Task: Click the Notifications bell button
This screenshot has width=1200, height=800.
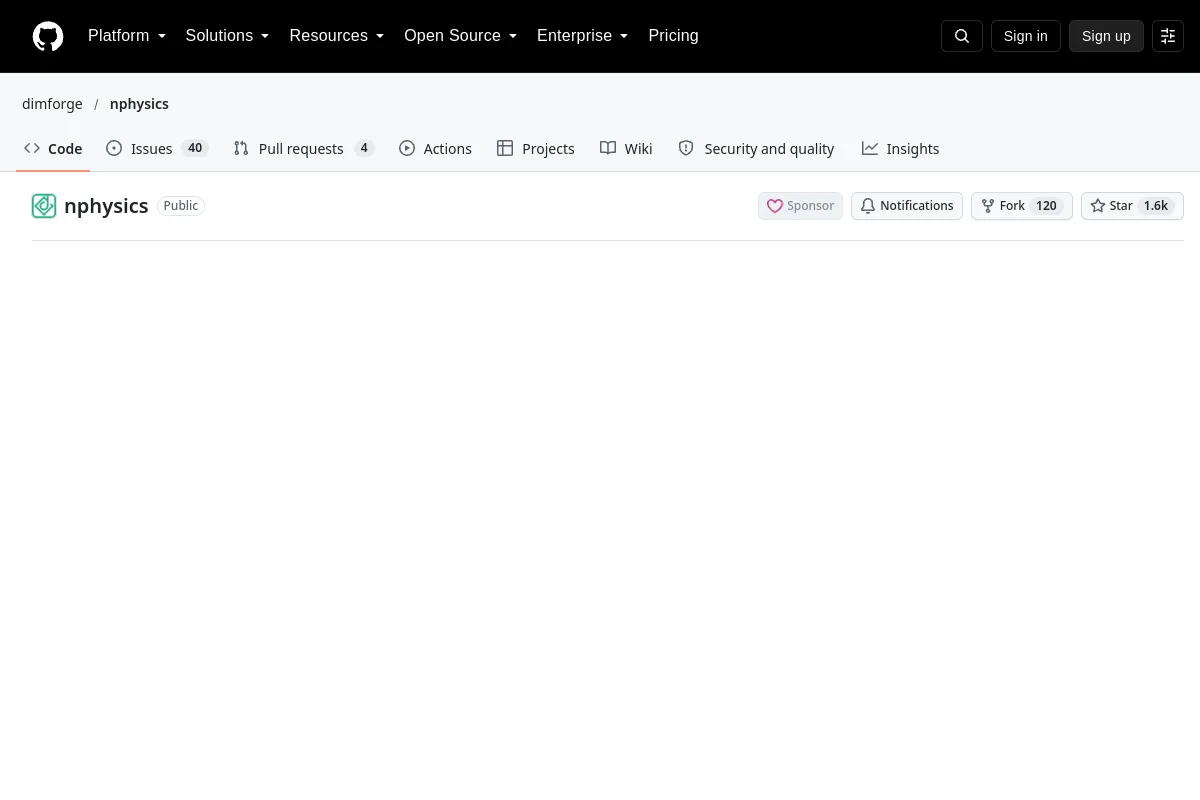Action: [x=907, y=206]
